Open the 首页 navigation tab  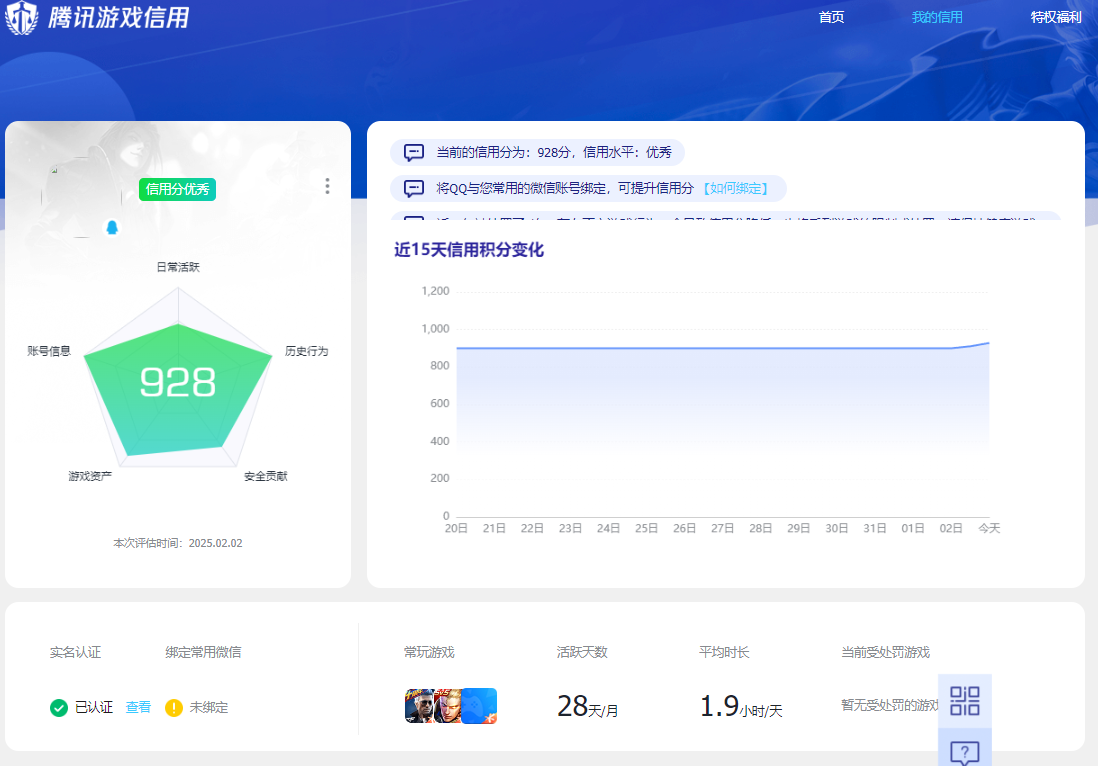point(831,17)
